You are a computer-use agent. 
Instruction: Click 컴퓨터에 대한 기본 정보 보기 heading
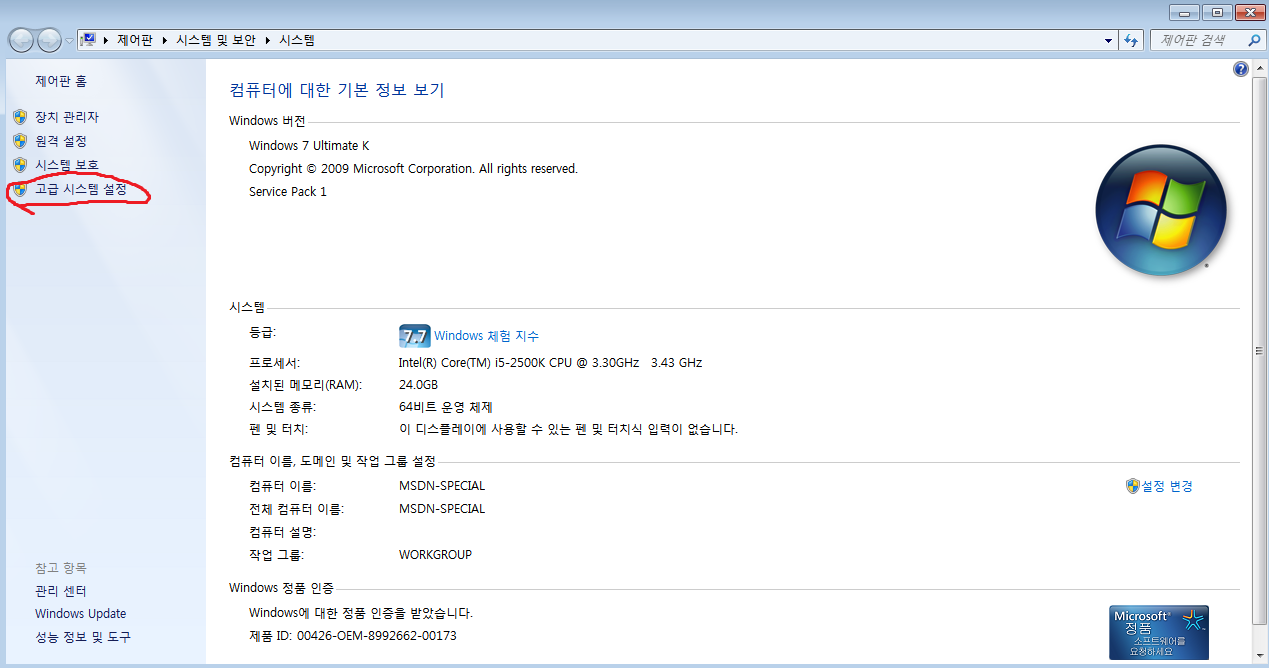click(337, 90)
